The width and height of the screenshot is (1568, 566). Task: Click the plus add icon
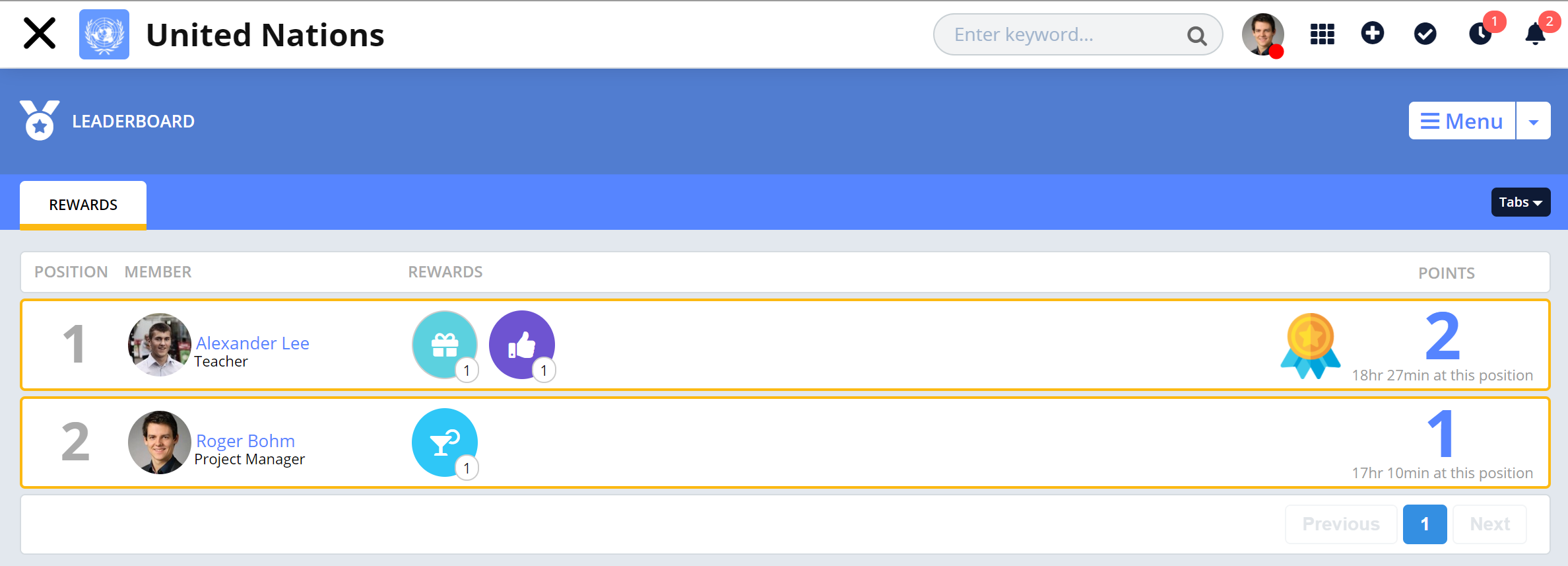[1373, 34]
